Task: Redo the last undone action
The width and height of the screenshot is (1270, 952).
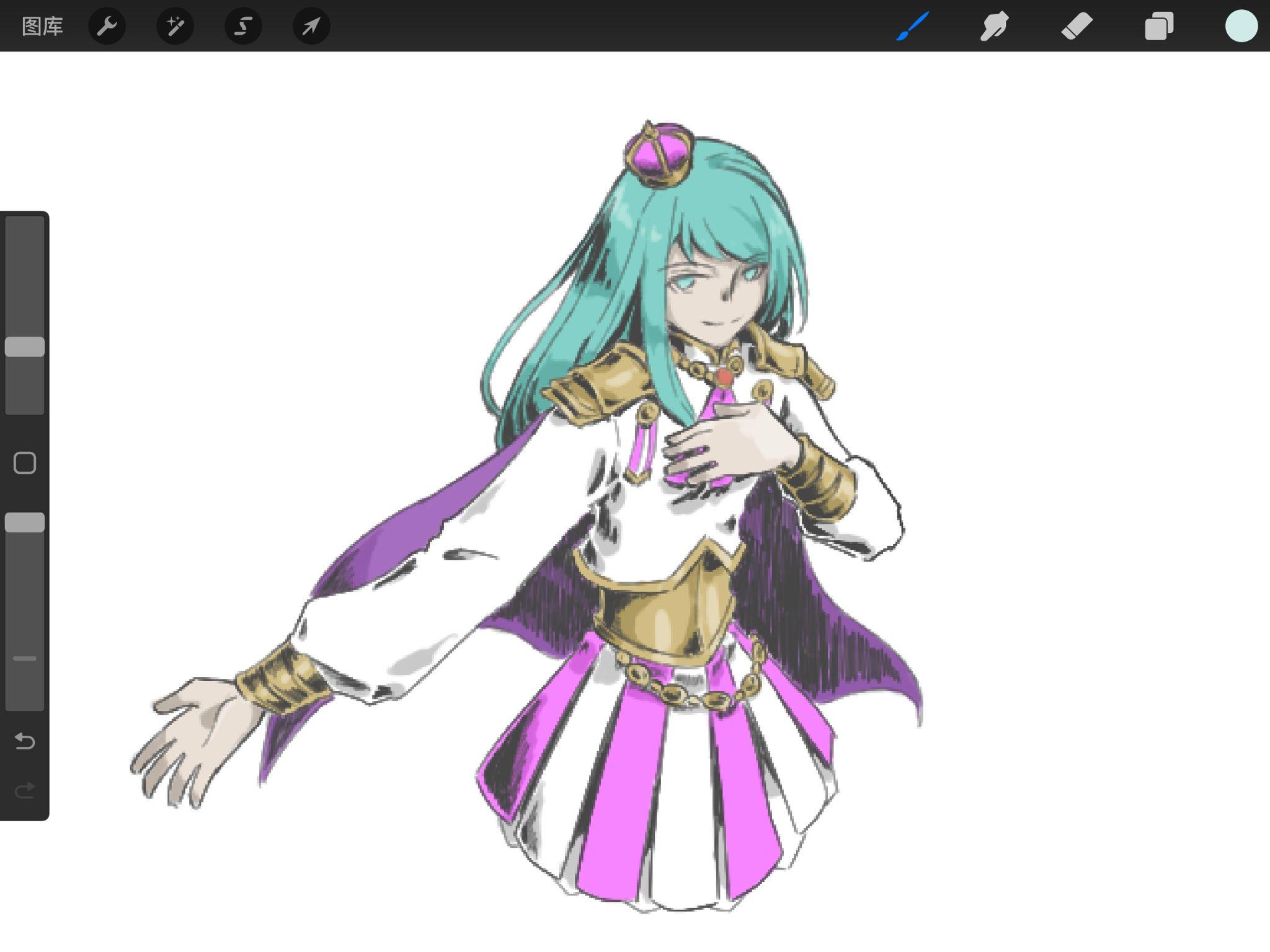Action: coord(25,790)
